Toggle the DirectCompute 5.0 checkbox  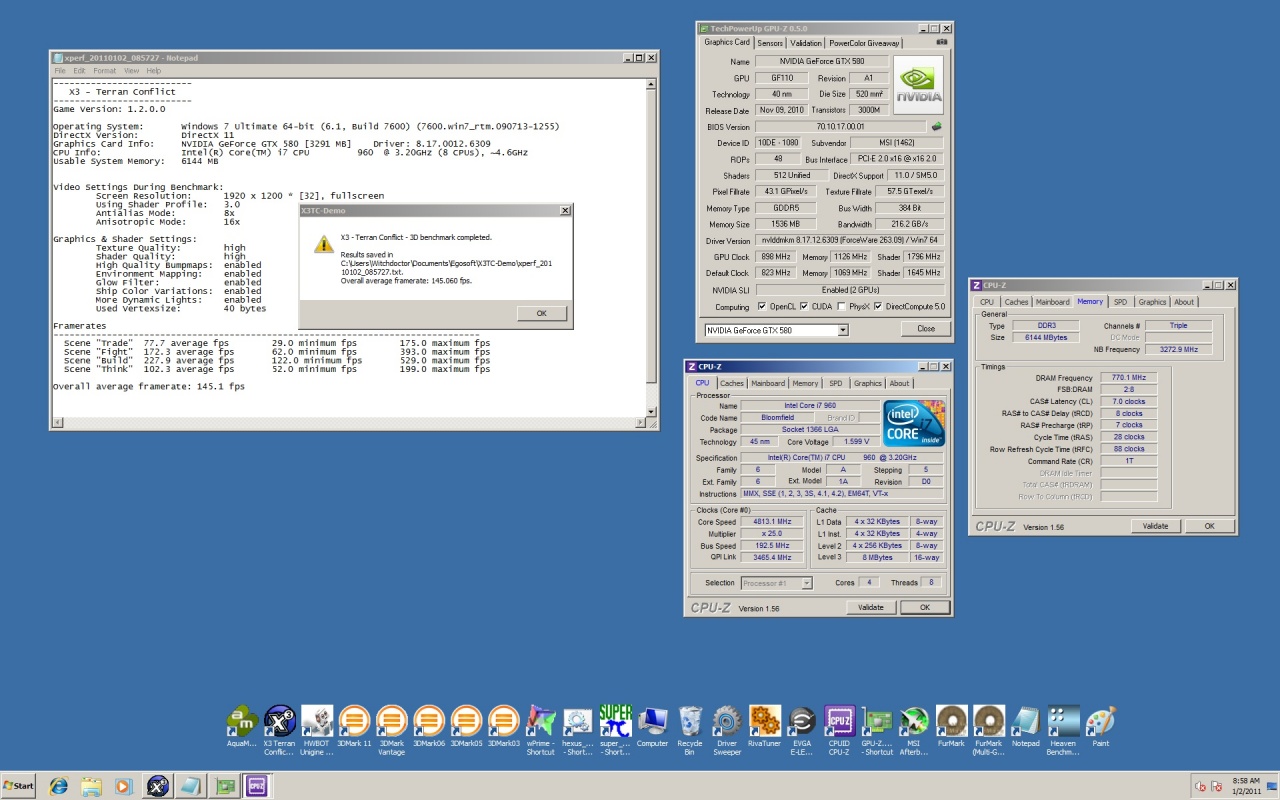coord(878,307)
